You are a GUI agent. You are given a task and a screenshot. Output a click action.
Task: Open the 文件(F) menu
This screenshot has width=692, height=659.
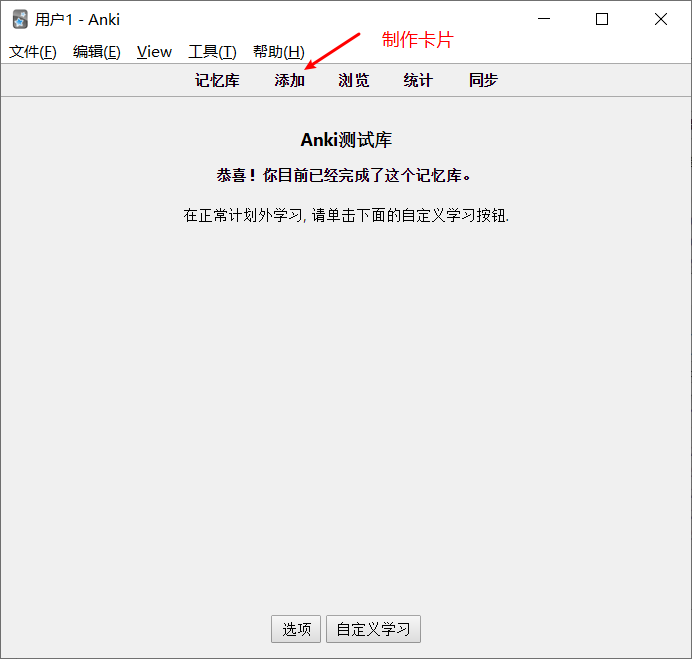[33, 52]
